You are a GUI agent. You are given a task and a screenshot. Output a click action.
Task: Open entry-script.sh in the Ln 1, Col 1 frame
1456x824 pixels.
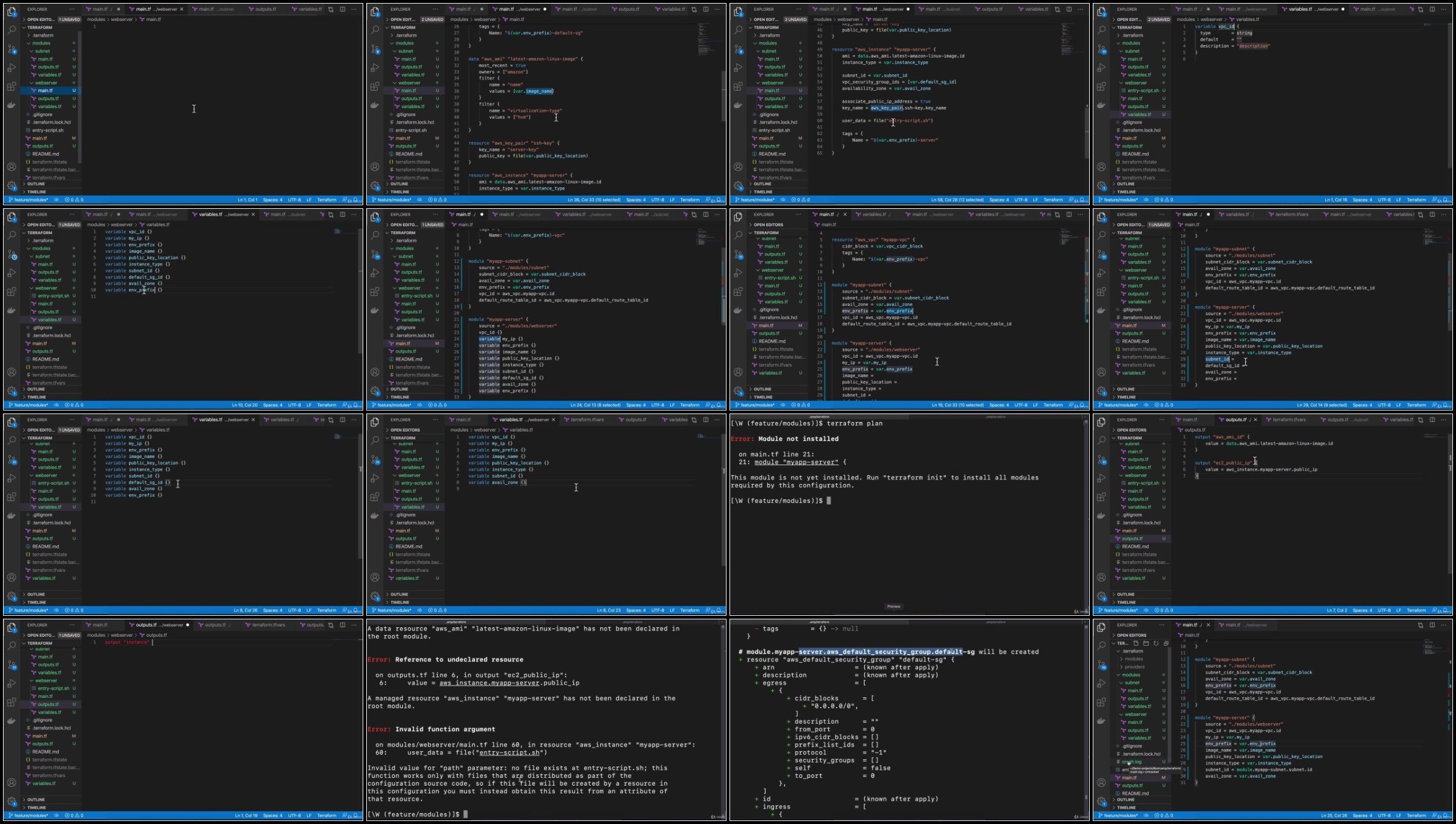coord(47,130)
